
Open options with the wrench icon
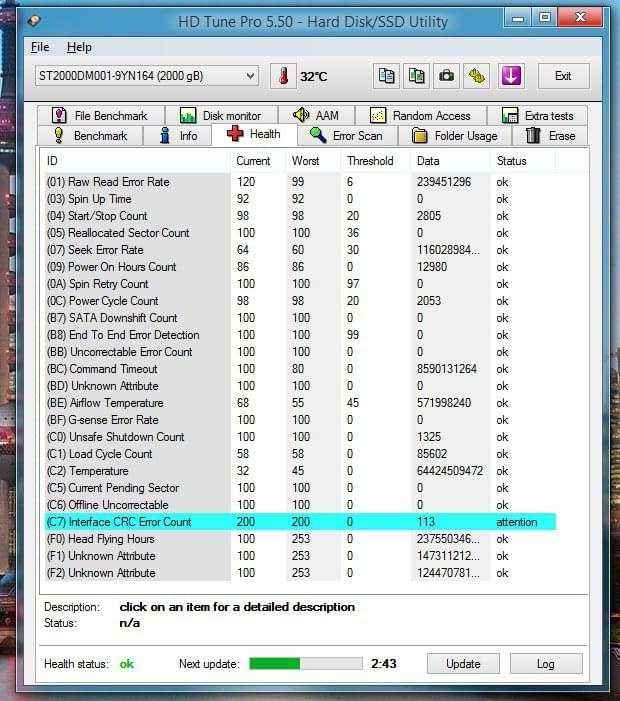point(477,76)
